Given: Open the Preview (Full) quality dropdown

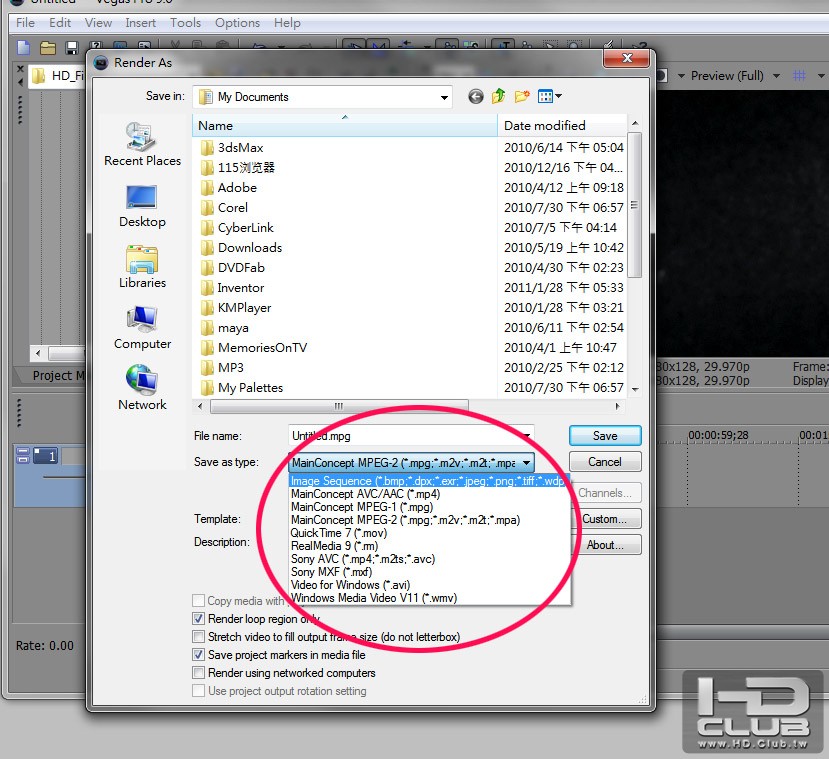Looking at the screenshot, I should pyautogui.click(x=776, y=76).
